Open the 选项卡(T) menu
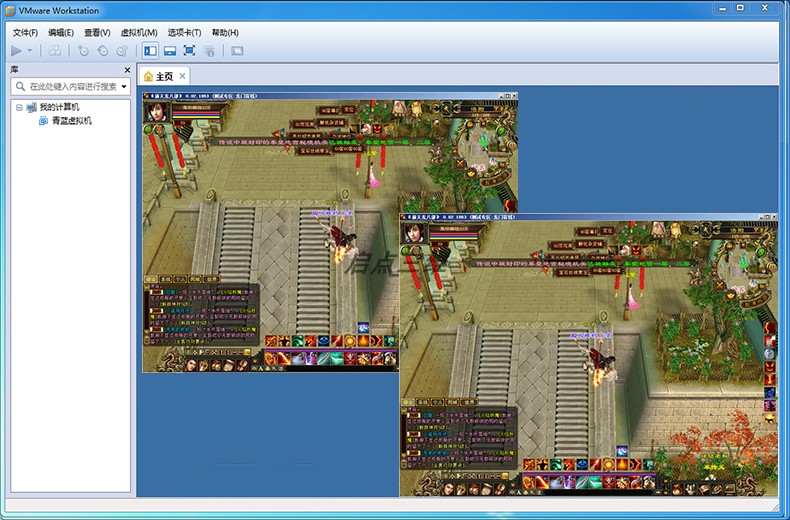The width and height of the screenshot is (790, 520). [x=184, y=33]
